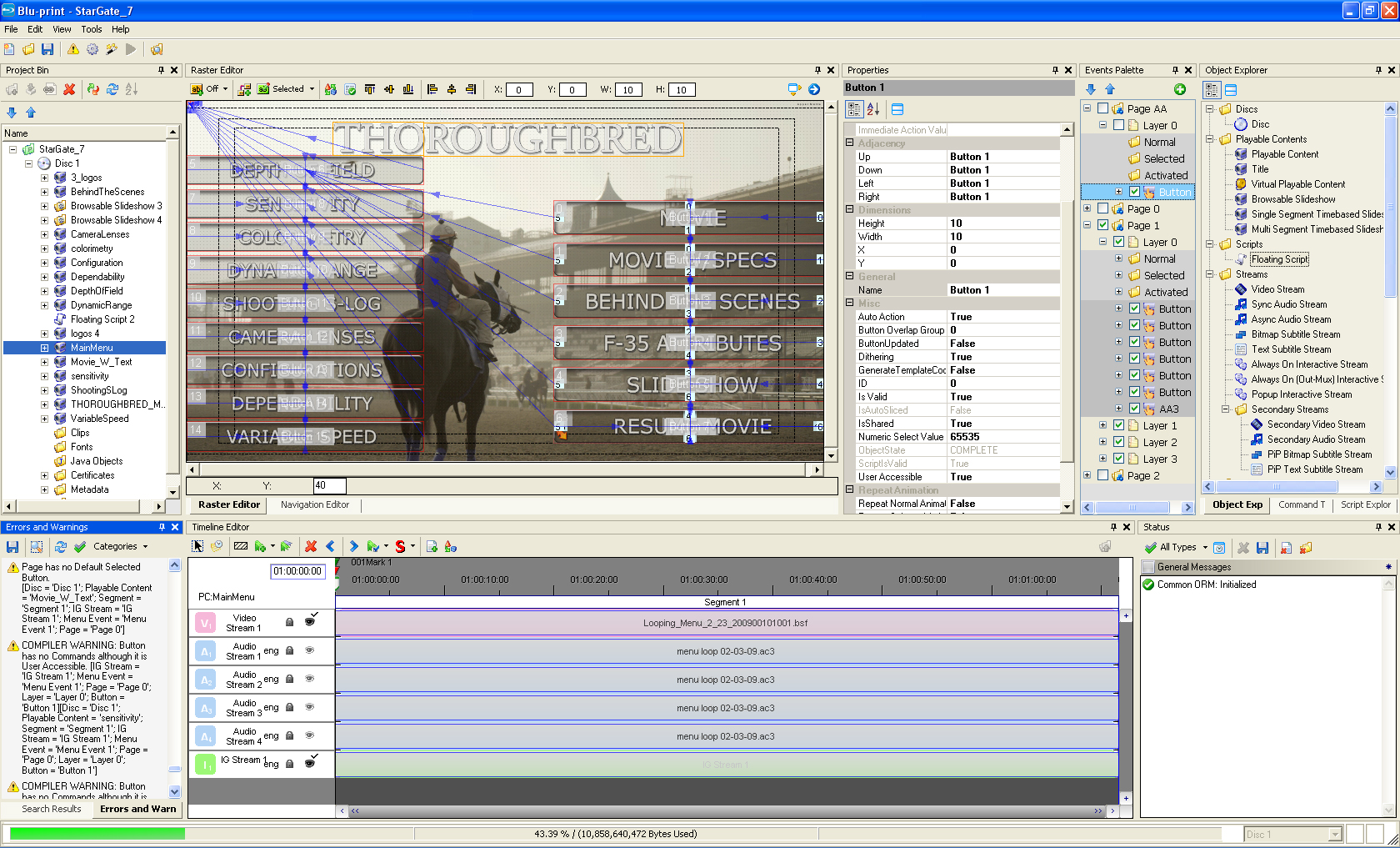Collapse the Adjacency section in Properties

pos(850,143)
